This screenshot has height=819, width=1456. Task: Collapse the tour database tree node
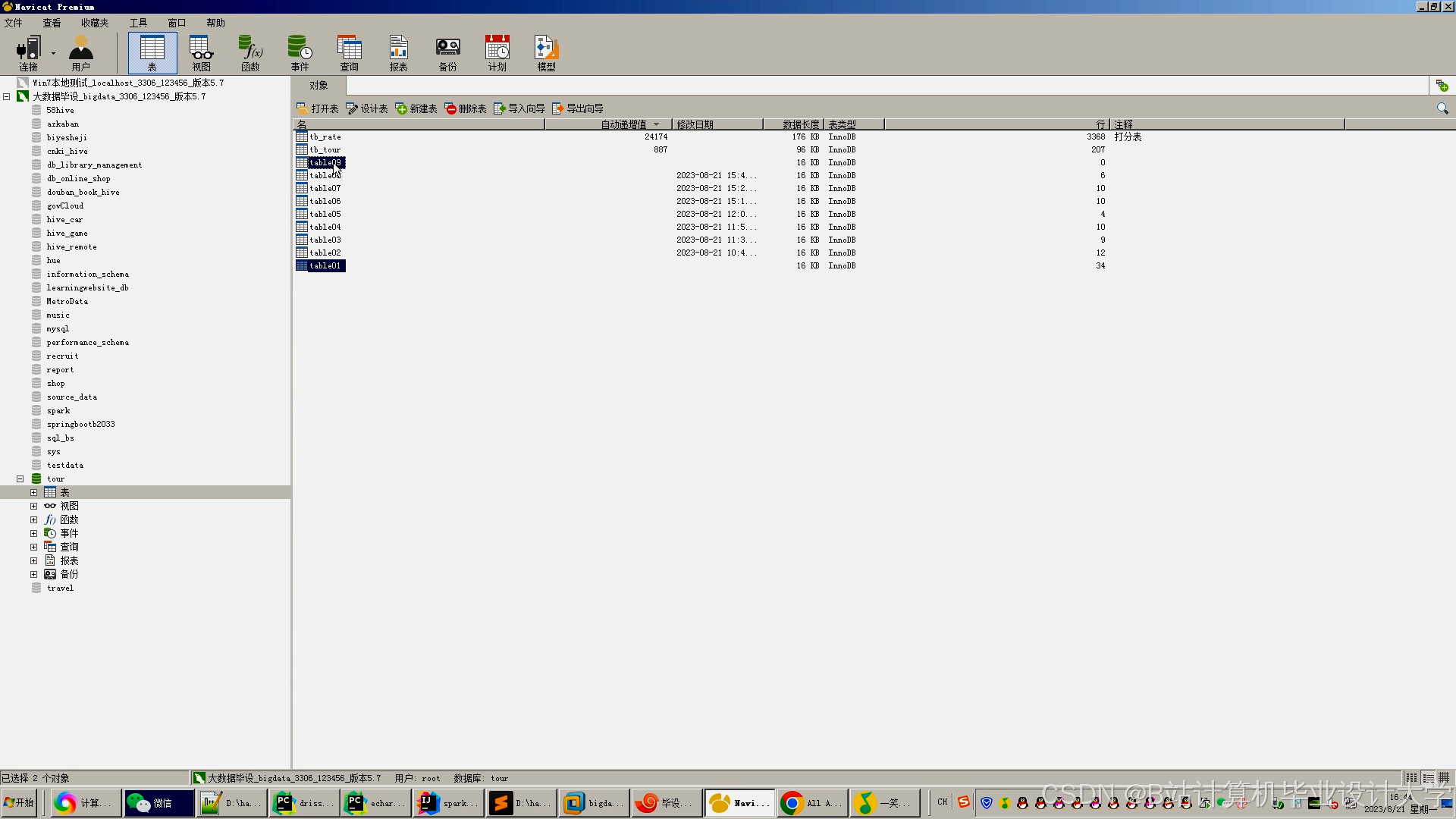pos(20,479)
